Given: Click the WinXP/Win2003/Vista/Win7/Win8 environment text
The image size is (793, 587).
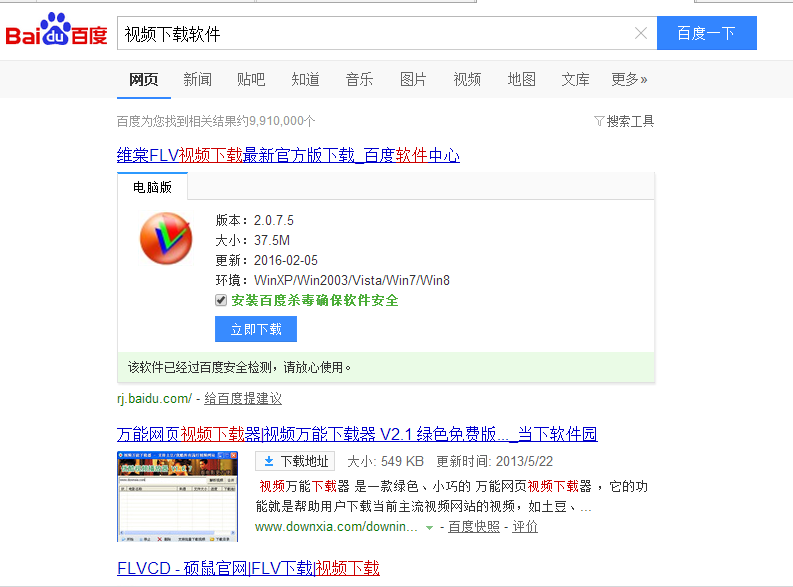Looking at the screenshot, I should click(x=352, y=280).
